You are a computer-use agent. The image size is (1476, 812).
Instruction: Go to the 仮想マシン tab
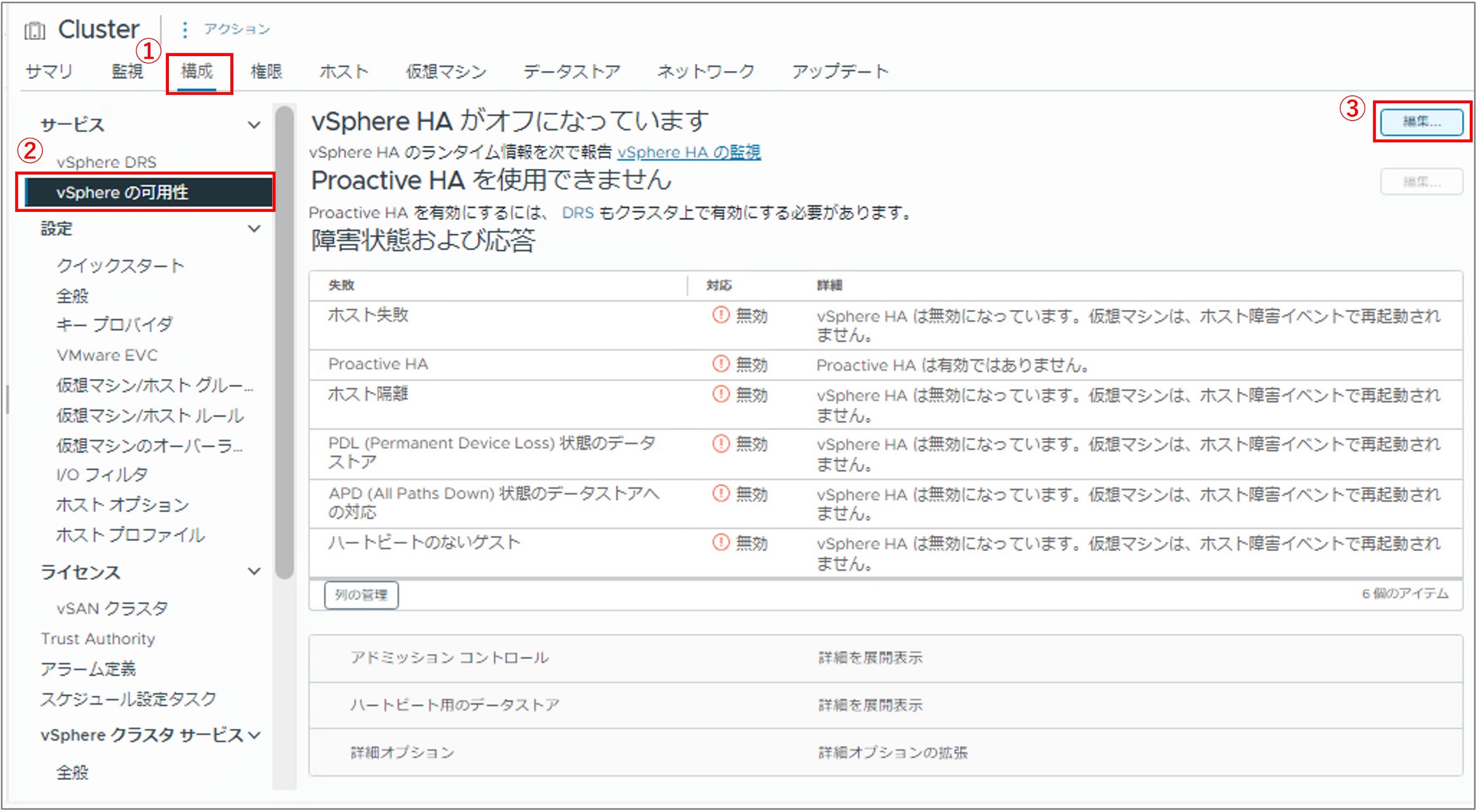[x=446, y=72]
